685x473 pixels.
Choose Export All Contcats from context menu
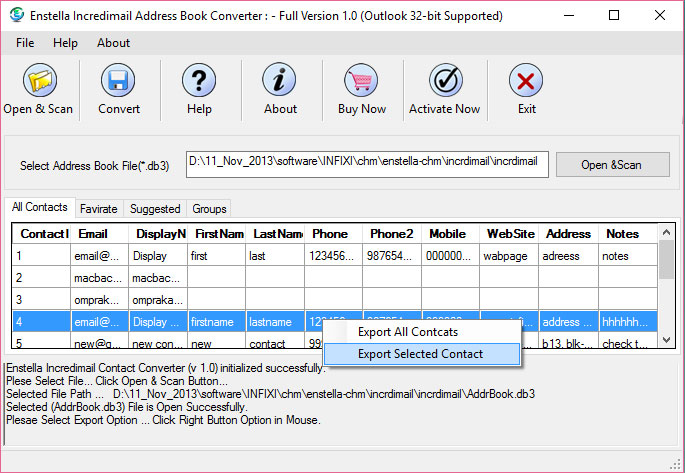coord(408,331)
